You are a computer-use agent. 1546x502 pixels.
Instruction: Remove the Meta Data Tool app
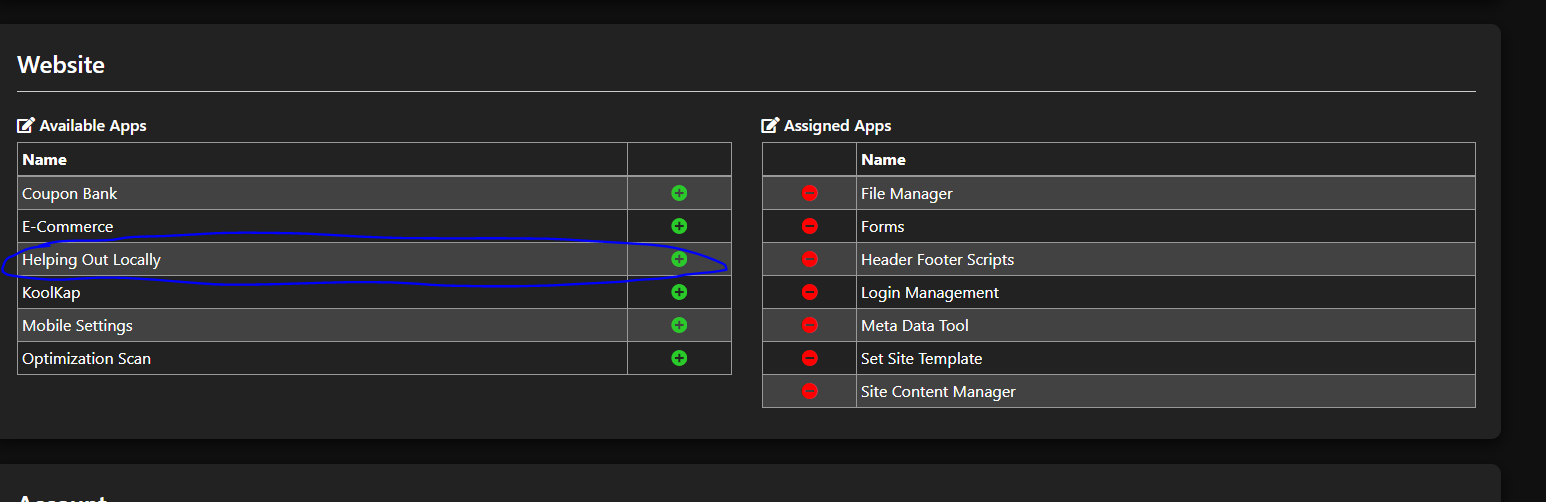pyautogui.click(x=810, y=325)
